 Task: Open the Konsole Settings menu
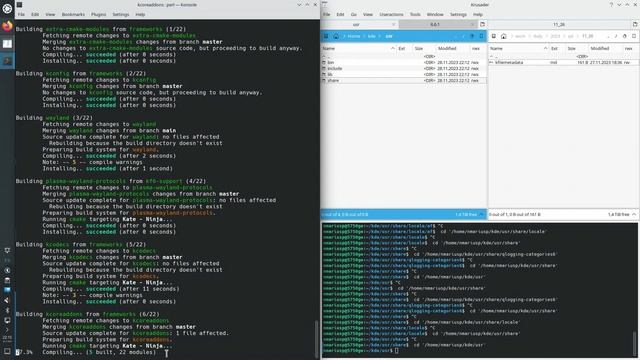[x=121, y=14]
